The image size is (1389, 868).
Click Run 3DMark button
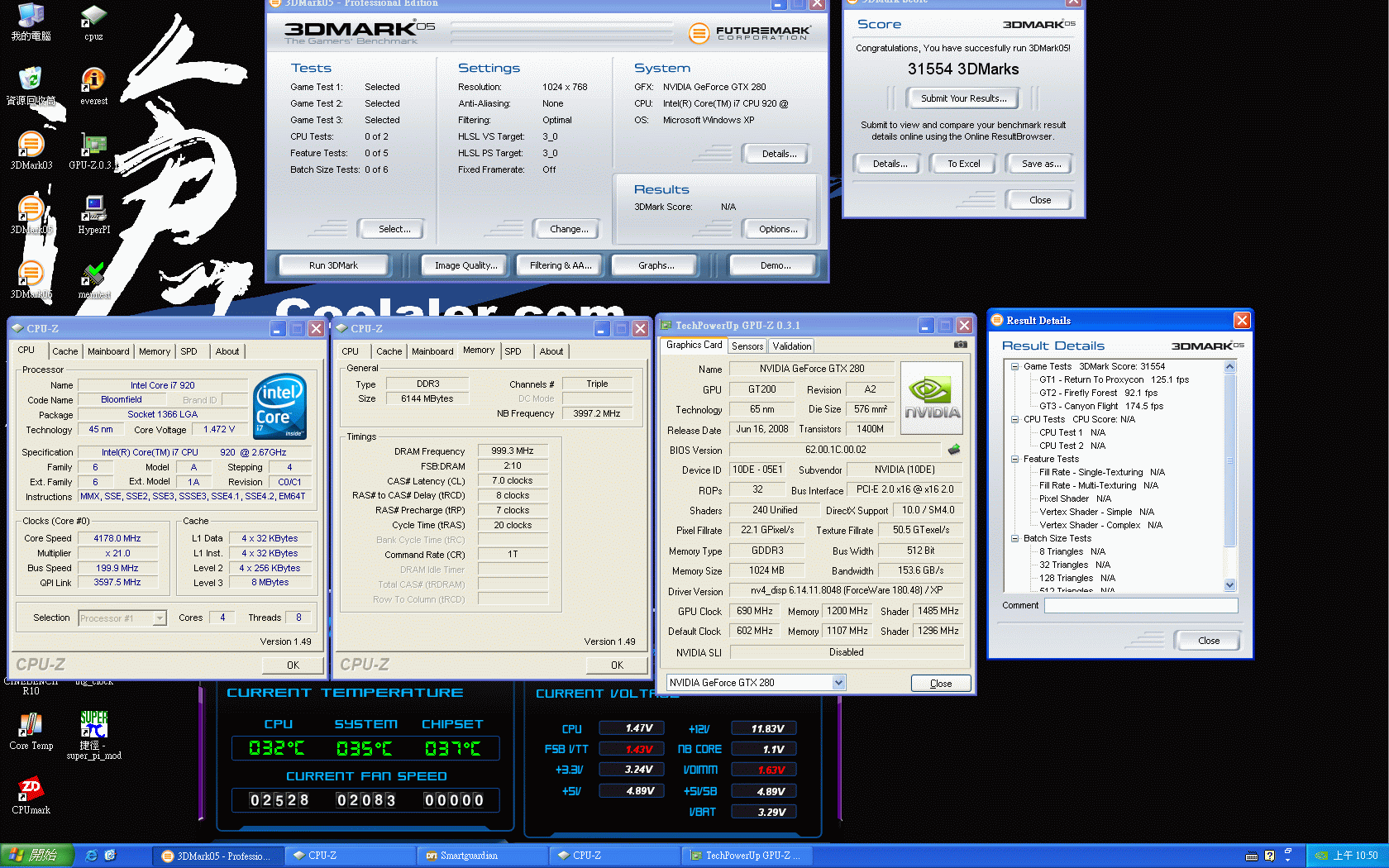[333, 265]
